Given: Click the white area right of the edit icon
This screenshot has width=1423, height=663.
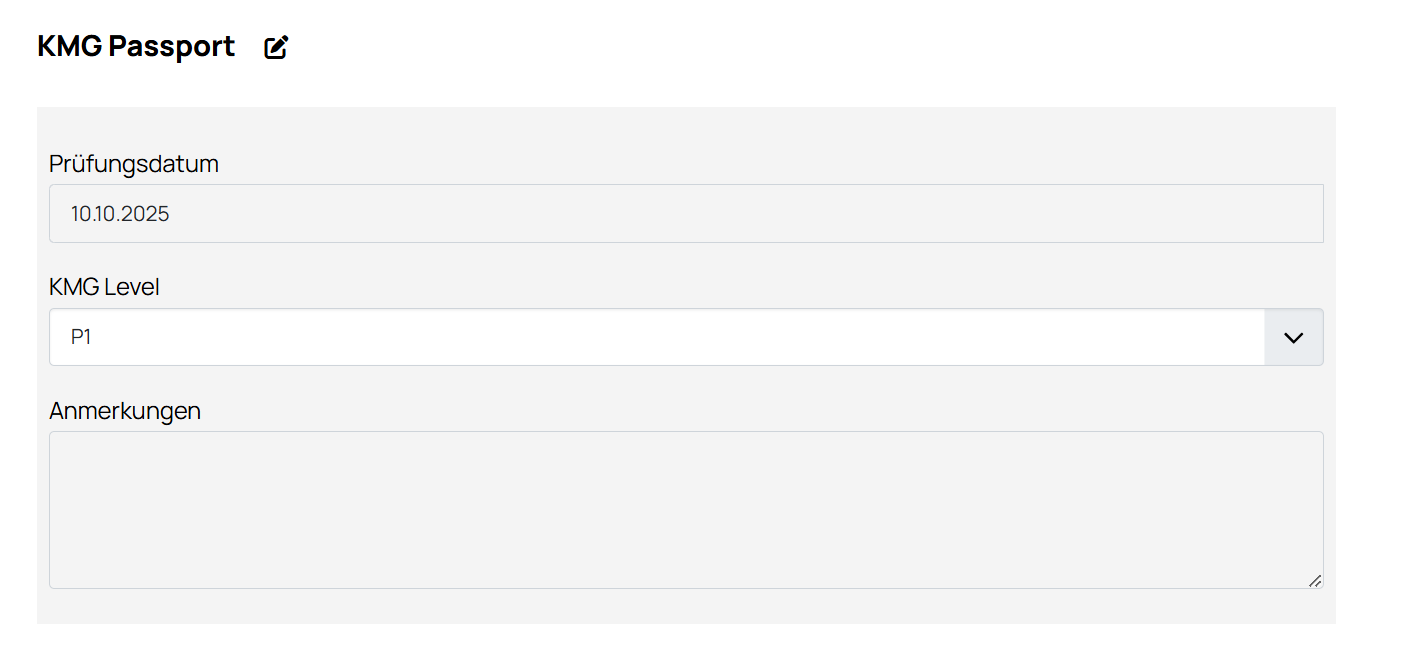Looking at the screenshot, I should pos(800,47).
